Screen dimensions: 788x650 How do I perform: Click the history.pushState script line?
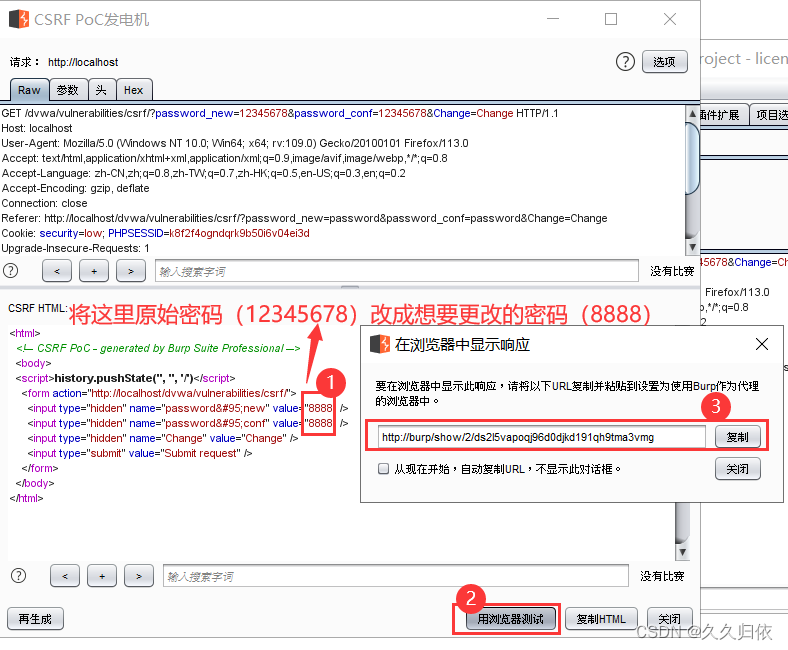coord(125,378)
